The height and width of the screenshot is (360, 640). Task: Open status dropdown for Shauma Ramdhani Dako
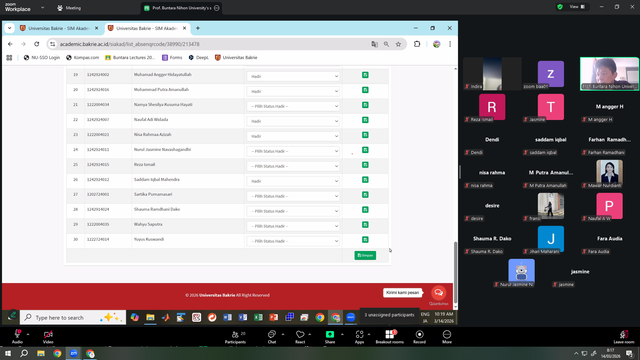(x=293, y=211)
